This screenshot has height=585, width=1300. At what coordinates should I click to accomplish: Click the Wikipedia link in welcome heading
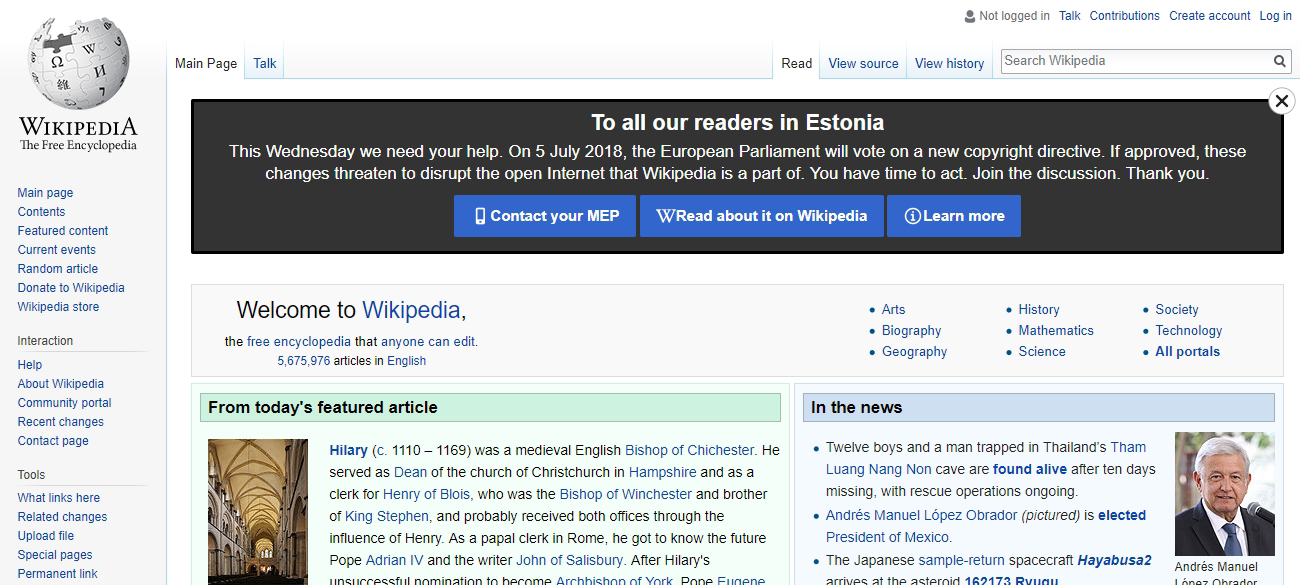click(x=411, y=310)
